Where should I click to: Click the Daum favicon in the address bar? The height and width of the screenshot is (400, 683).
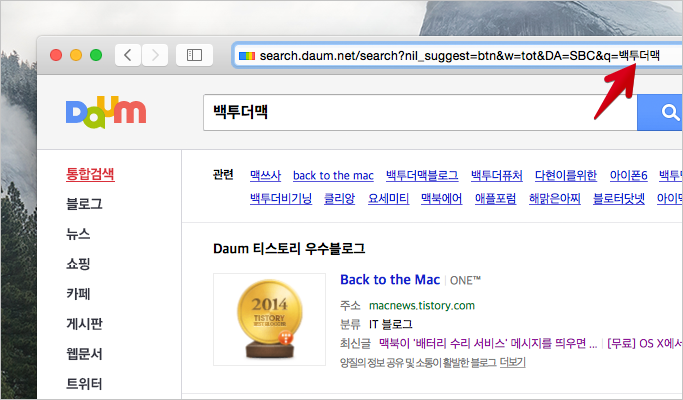pyautogui.click(x=247, y=56)
